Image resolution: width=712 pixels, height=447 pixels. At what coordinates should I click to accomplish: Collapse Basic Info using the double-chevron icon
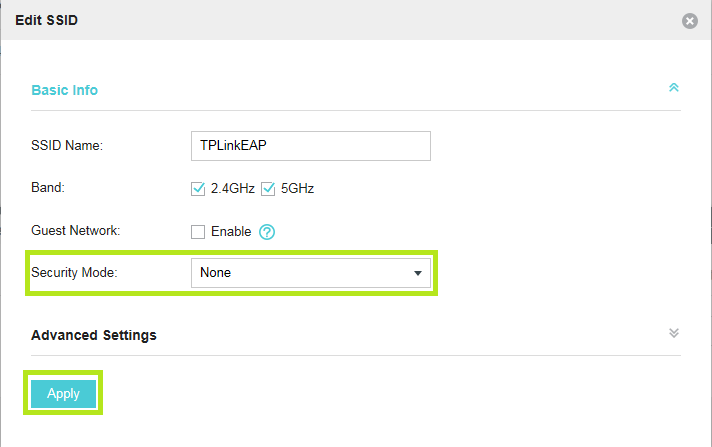[674, 88]
